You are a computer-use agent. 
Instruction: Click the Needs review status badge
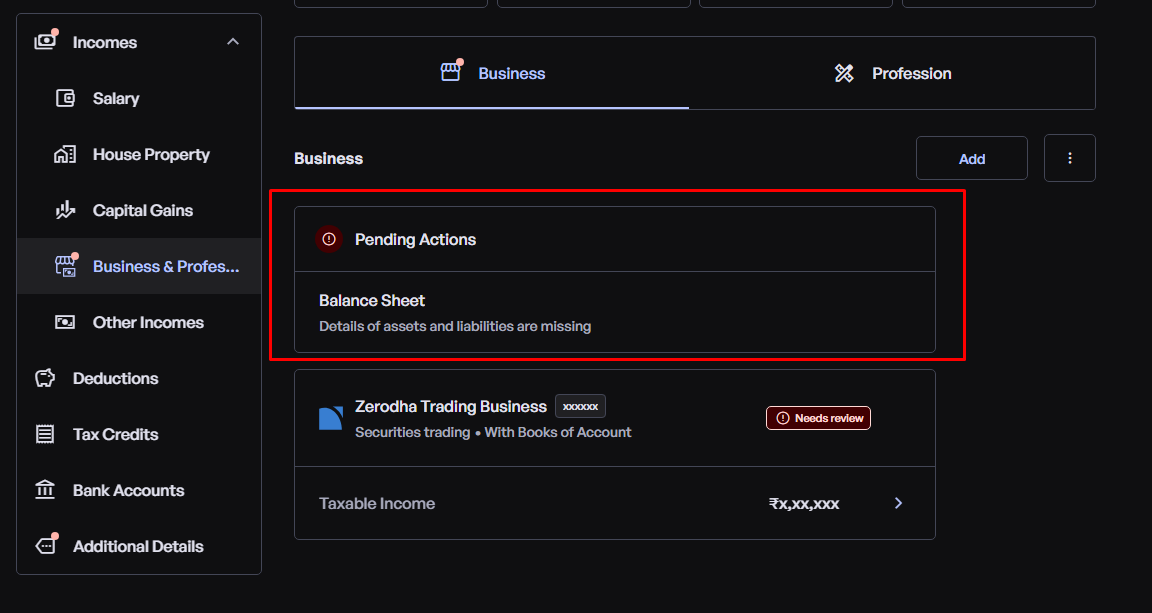[x=818, y=418]
